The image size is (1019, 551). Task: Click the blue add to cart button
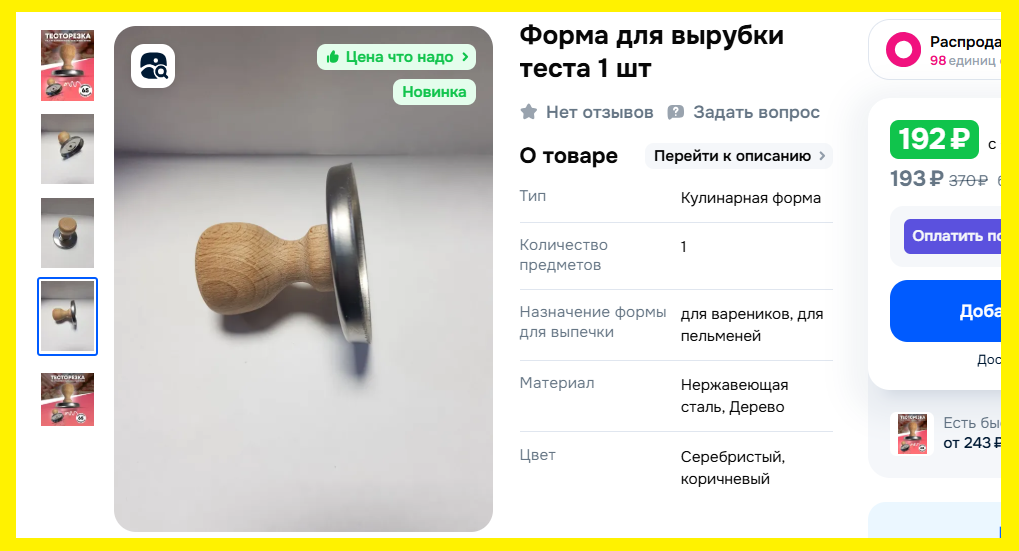click(946, 311)
